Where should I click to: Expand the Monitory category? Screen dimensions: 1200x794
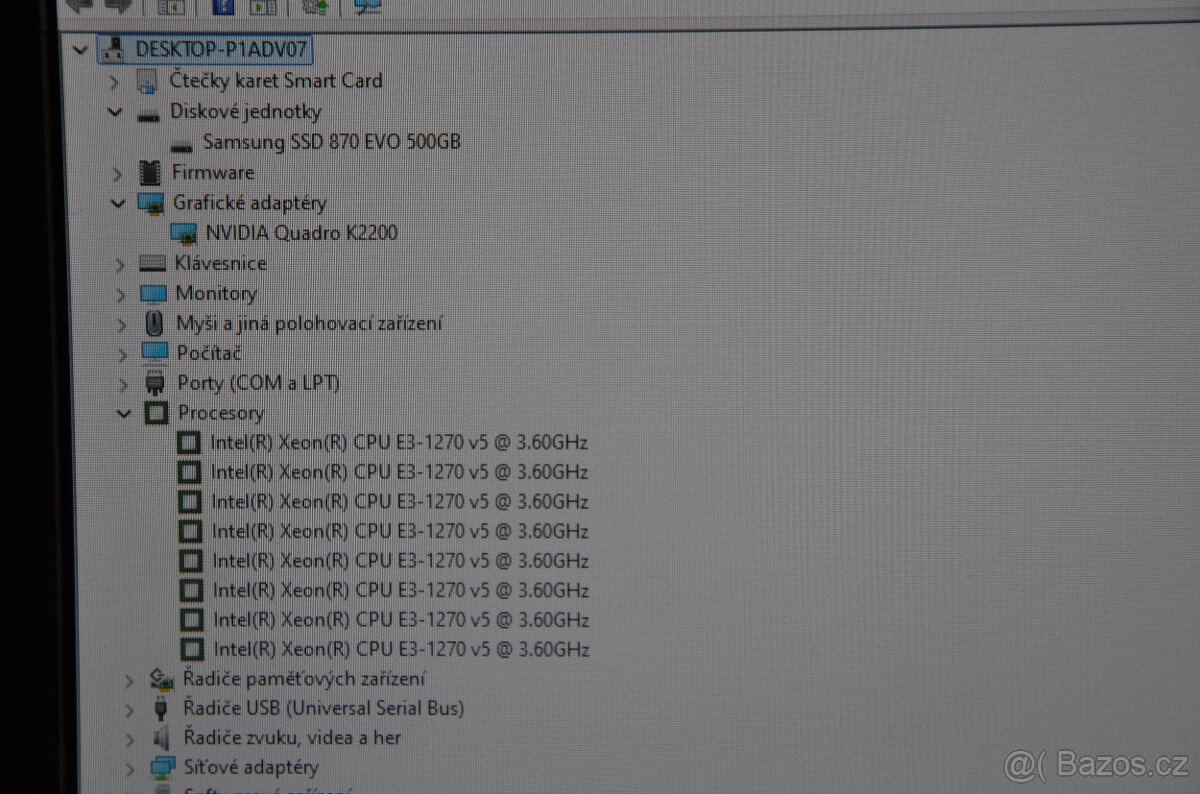click(122, 293)
